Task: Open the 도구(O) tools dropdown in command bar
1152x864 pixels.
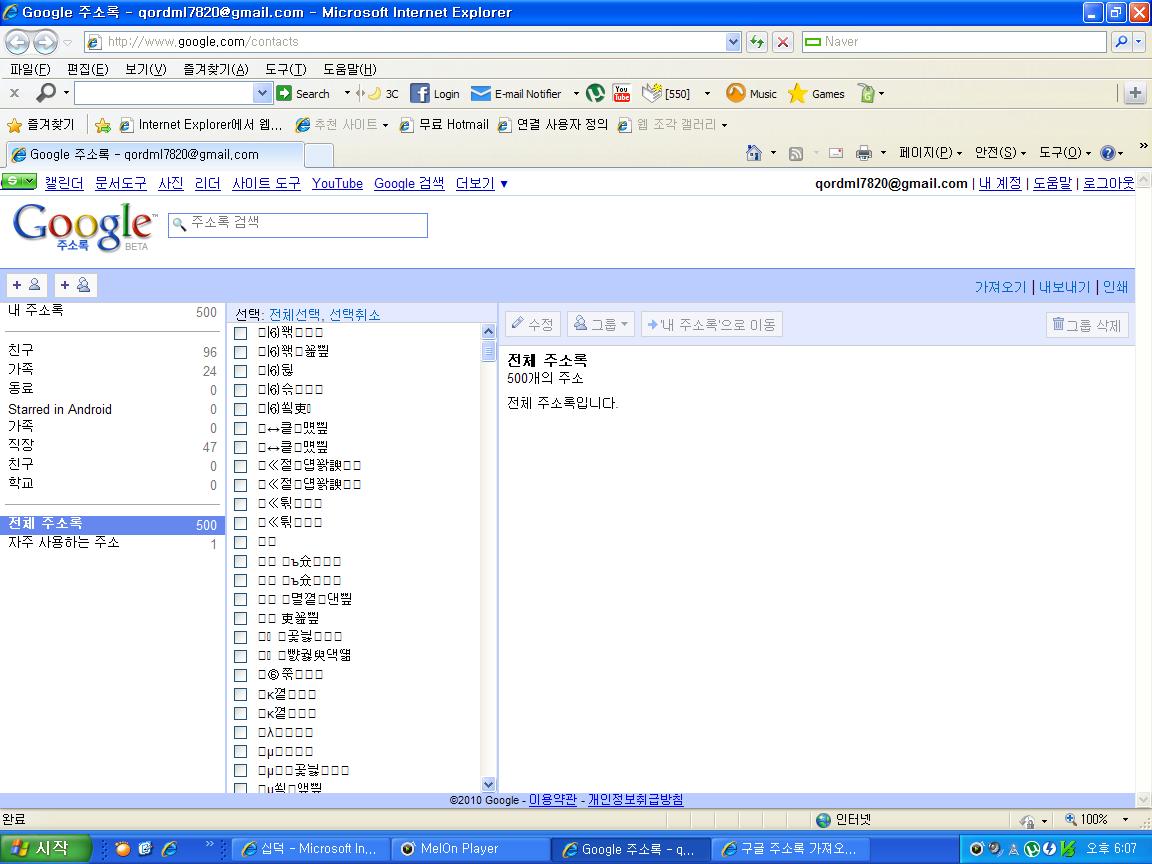Action: point(1065,153)
